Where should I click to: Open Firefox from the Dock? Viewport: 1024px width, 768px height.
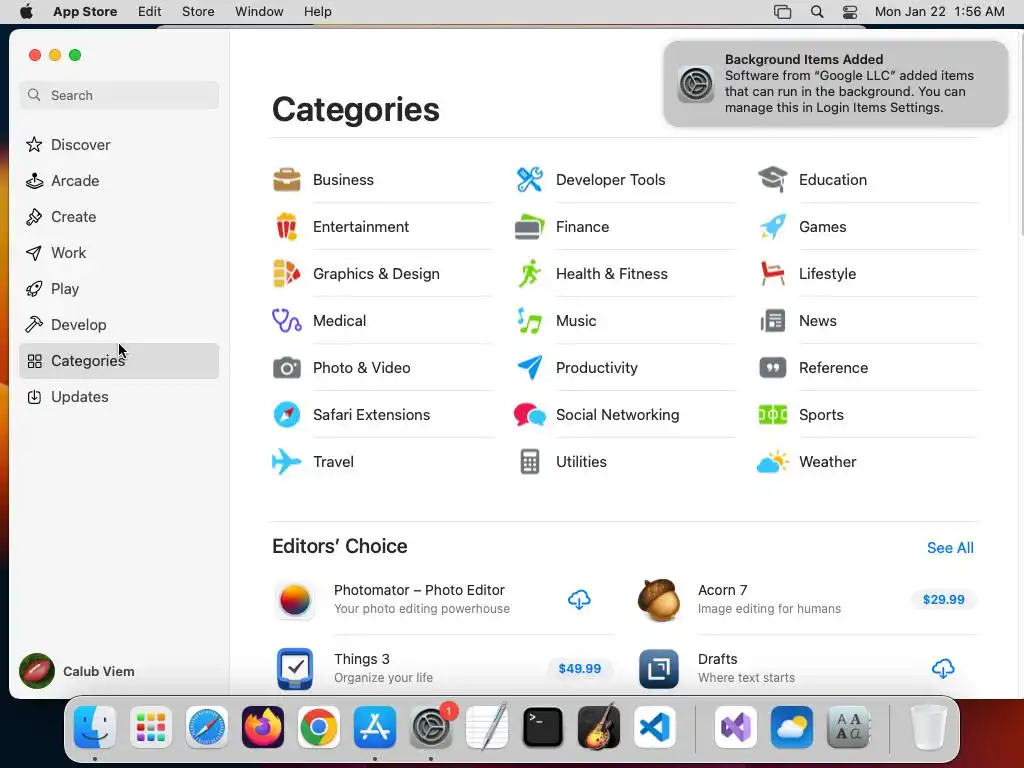point(263,727)
